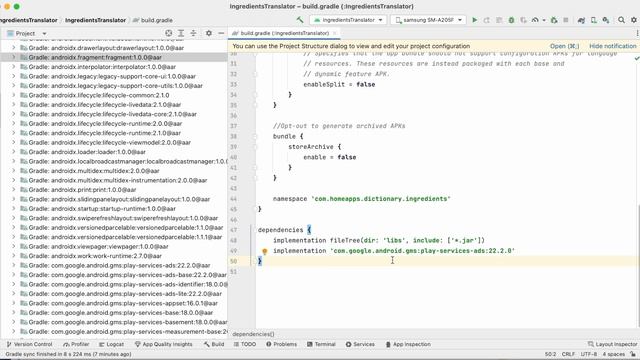Select Gradle: androidx.multidex:multidex:2.0.0@aar row
Screen dimensions: 640x360
point(114,171)
